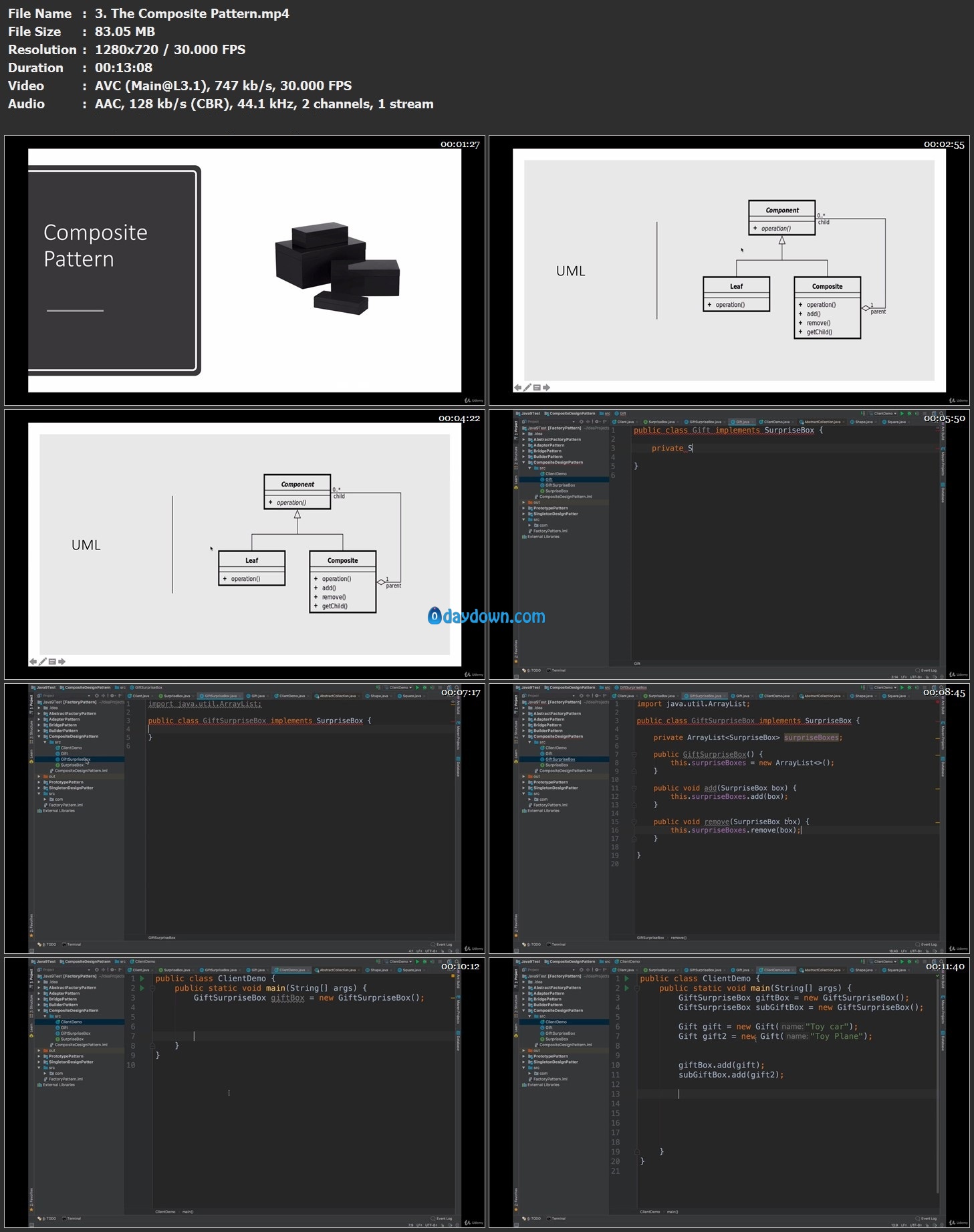Select External Libraries in the 00:11:40 frame project tree
The height and width of the screenshot is (1232, 974).
(x=541, y=1085)
